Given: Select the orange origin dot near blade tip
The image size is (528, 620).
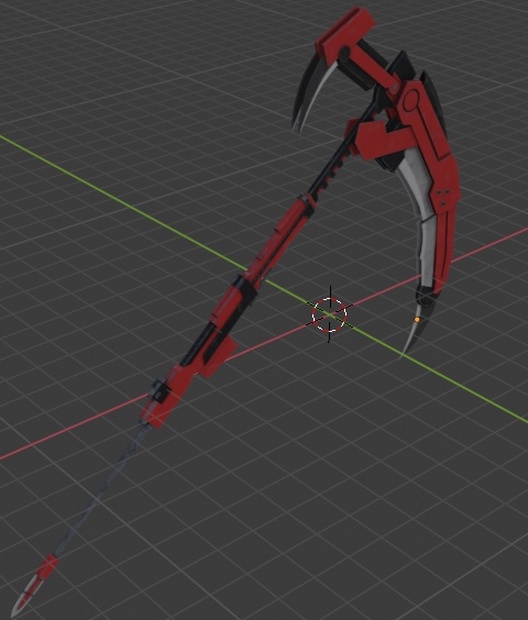Looking at the screenshot, I should (x=417, y=319).
